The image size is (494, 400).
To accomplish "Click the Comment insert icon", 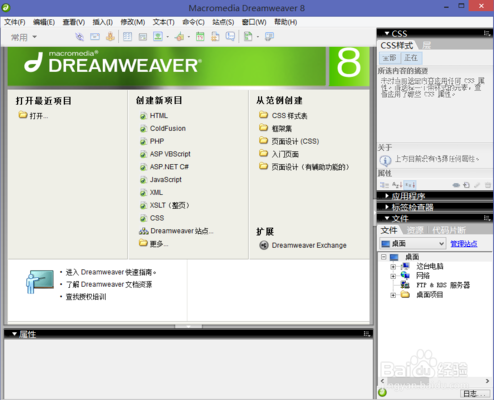I will pos(230,36).
